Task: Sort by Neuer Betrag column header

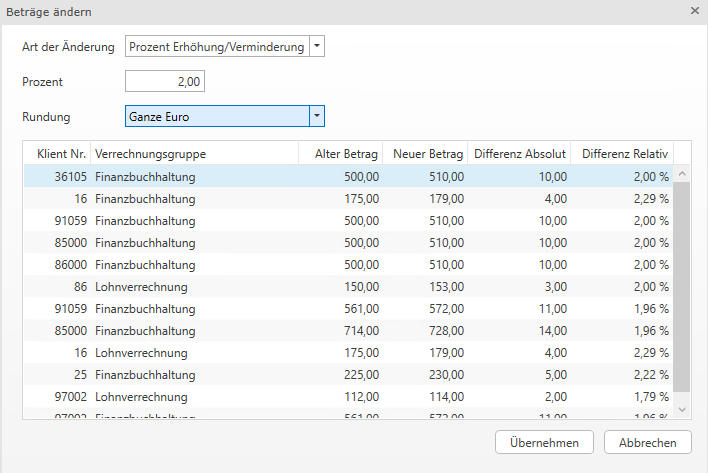Action: pyautogui.click(x=425, y=153)
